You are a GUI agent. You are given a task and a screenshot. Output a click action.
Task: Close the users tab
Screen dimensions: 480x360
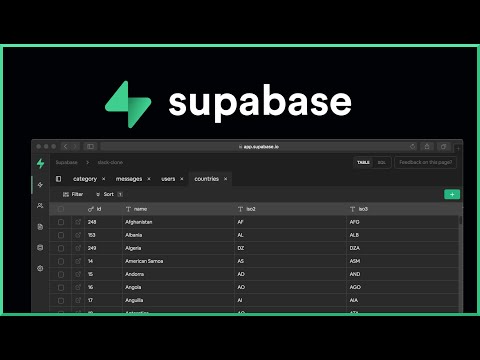click(x=182, y=179)
